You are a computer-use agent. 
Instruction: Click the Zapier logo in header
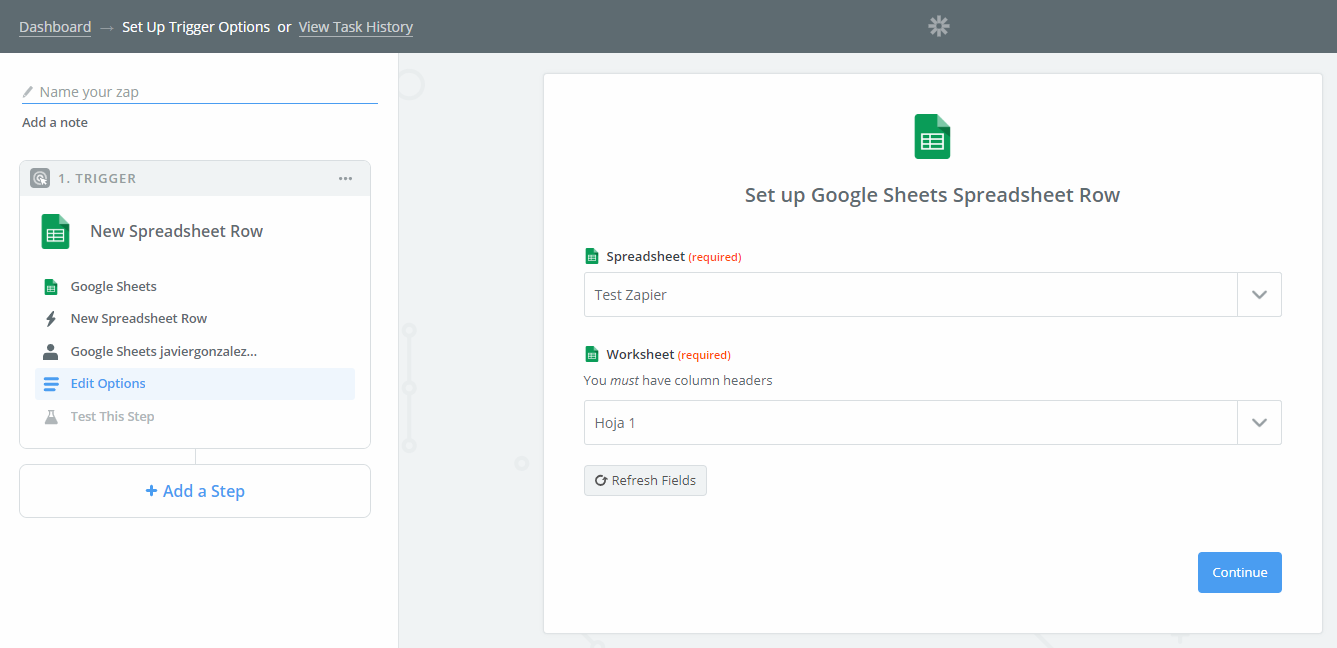(x=938, y=27)
